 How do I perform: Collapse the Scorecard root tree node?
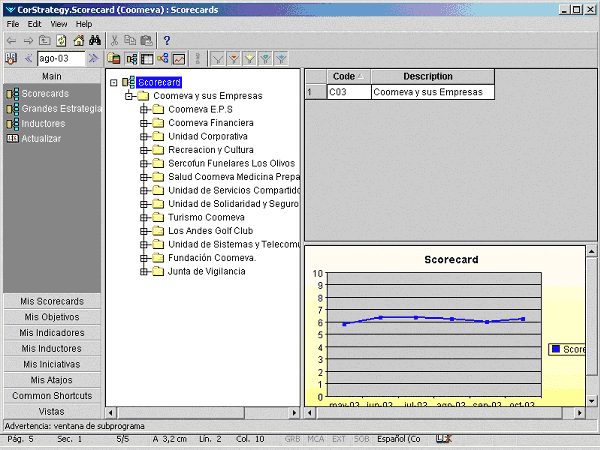[114, 82]
